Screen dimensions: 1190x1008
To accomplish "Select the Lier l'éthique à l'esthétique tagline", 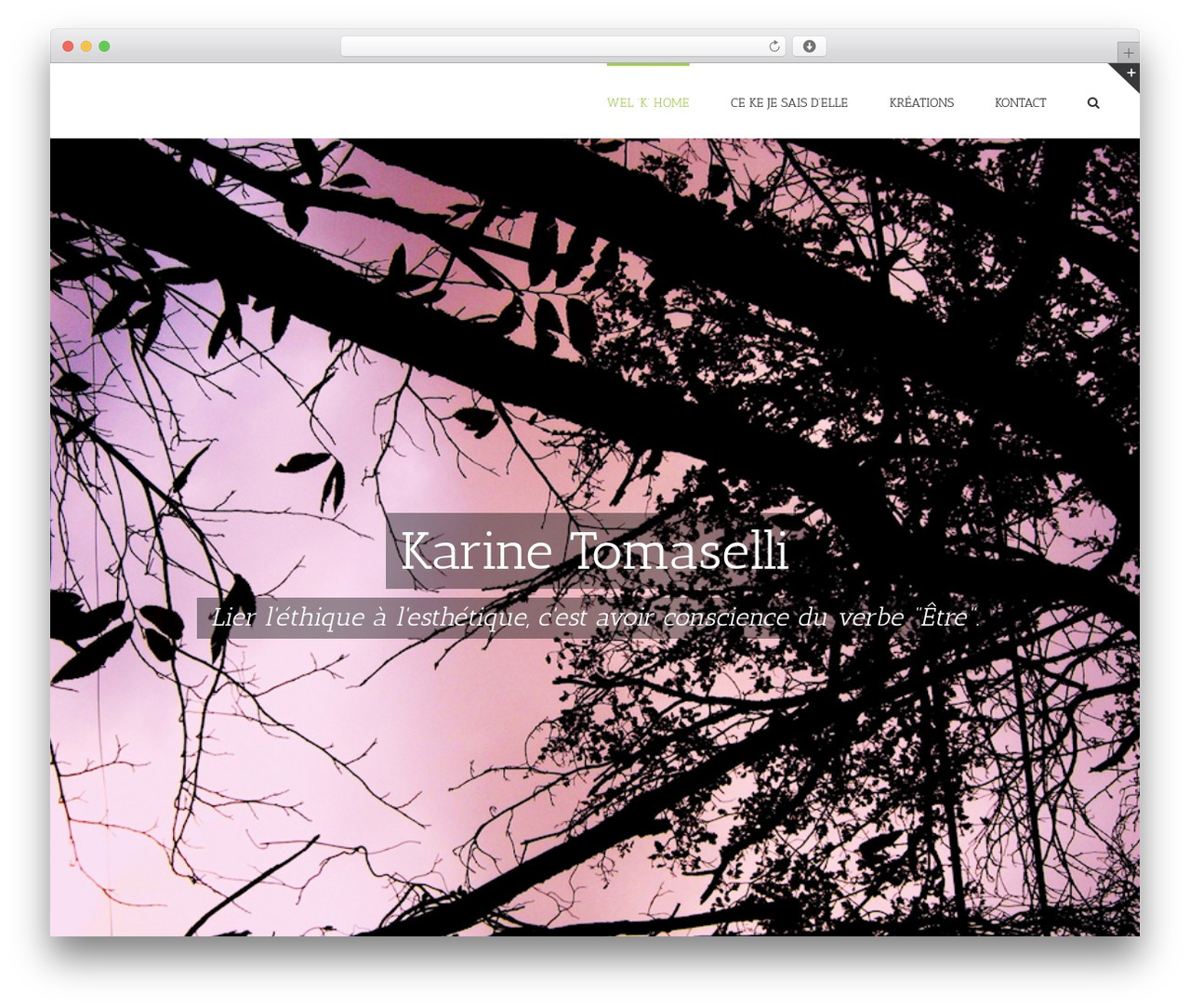I will pyautogui.click(x=595, y=617).
